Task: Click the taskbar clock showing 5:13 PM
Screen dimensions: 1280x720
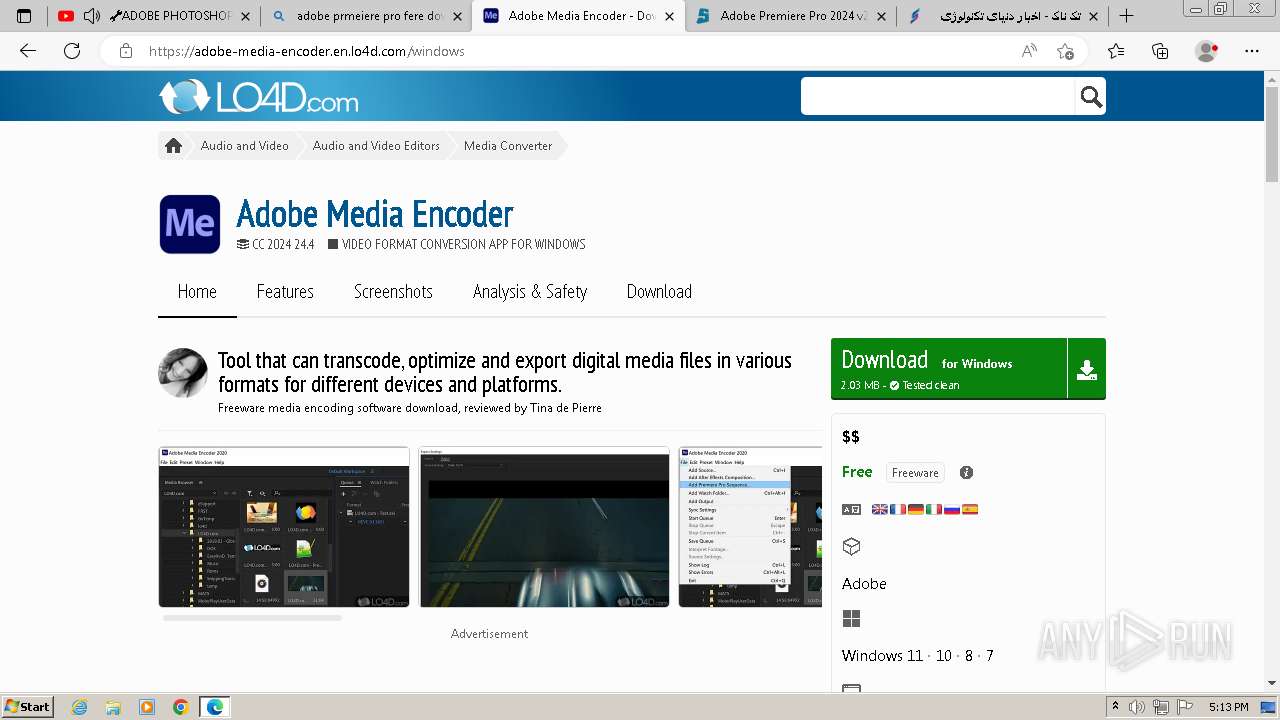Action: point(1228,707)
